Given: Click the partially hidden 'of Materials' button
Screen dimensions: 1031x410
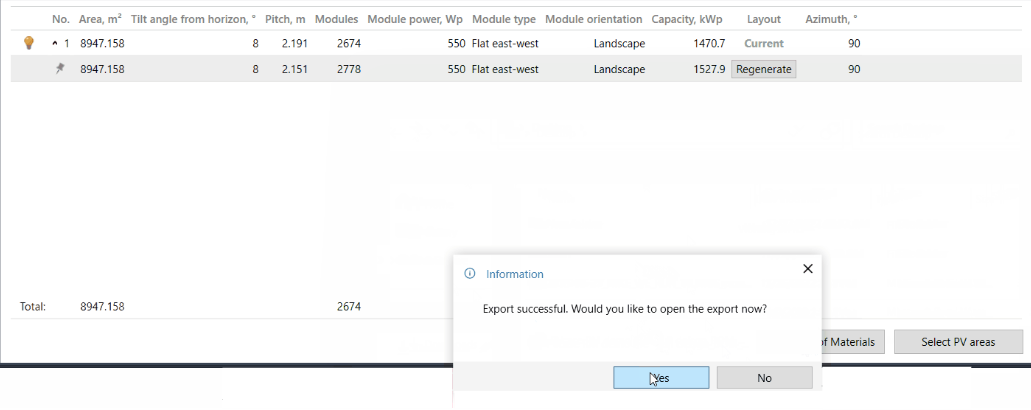Looking at the screenshot, I should [x=851, y=342].
